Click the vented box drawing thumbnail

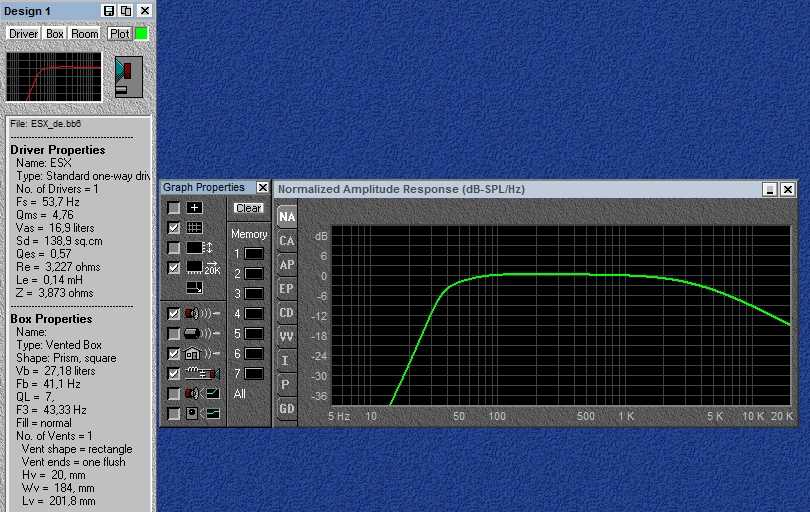(x=129, y=77)
